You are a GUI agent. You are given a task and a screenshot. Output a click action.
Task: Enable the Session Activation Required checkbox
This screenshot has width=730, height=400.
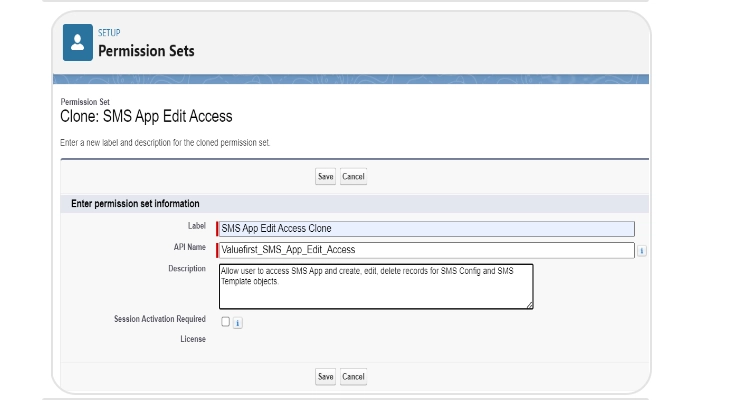pos(226,321)
